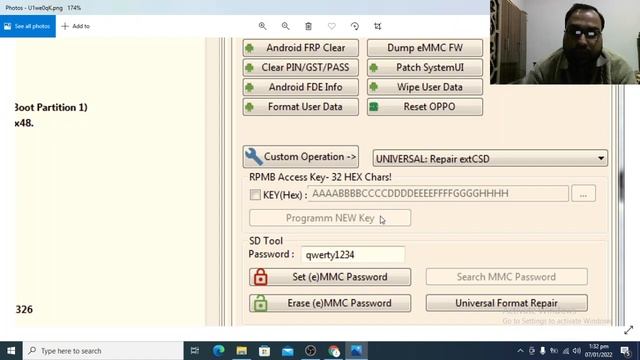This screenshot has width=640, height=360.
Task: Click Search MMC Password button
Action: pyautogui.click(x=507, y=277)
